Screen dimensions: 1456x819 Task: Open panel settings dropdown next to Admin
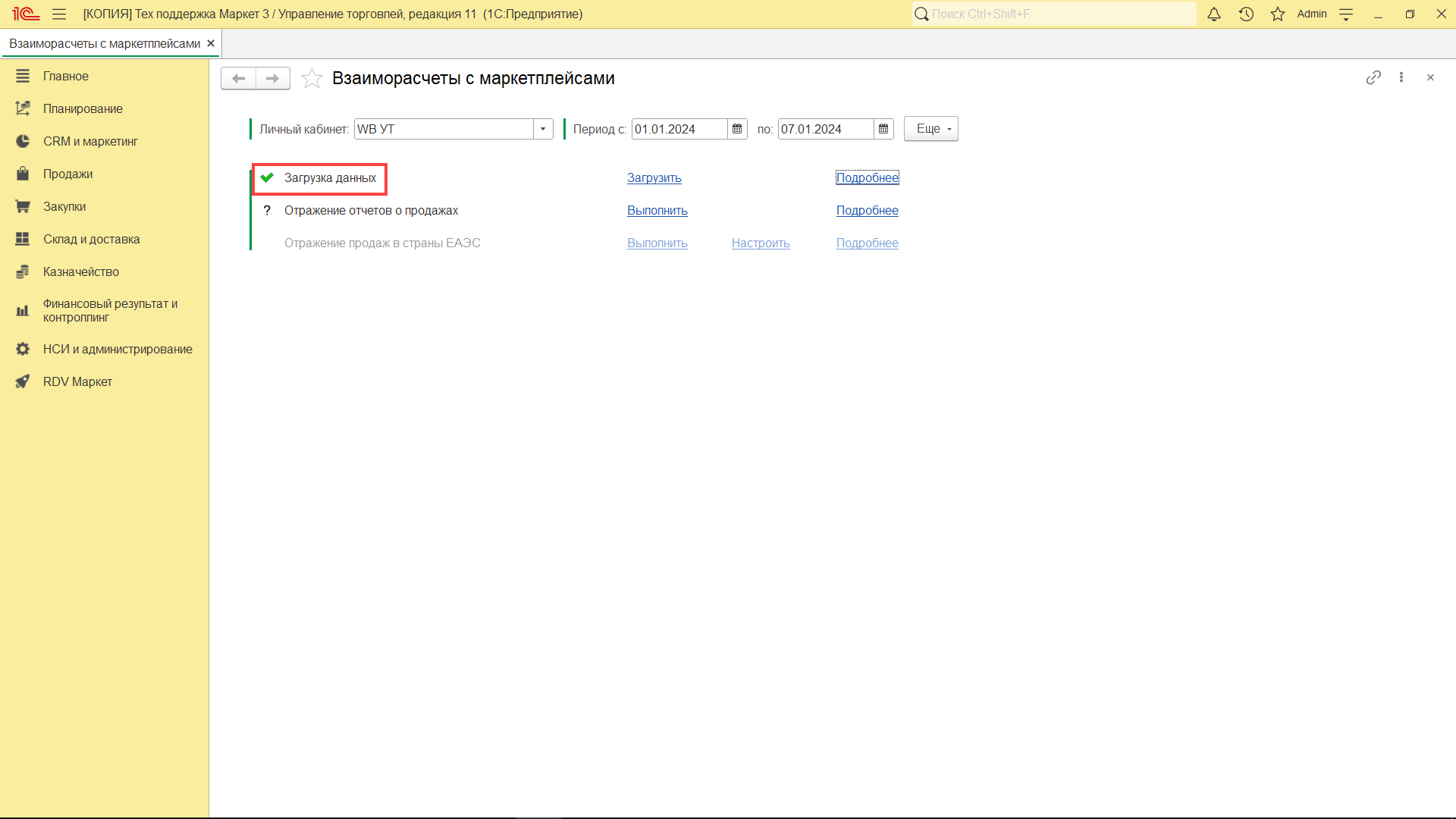[1346, 14]
